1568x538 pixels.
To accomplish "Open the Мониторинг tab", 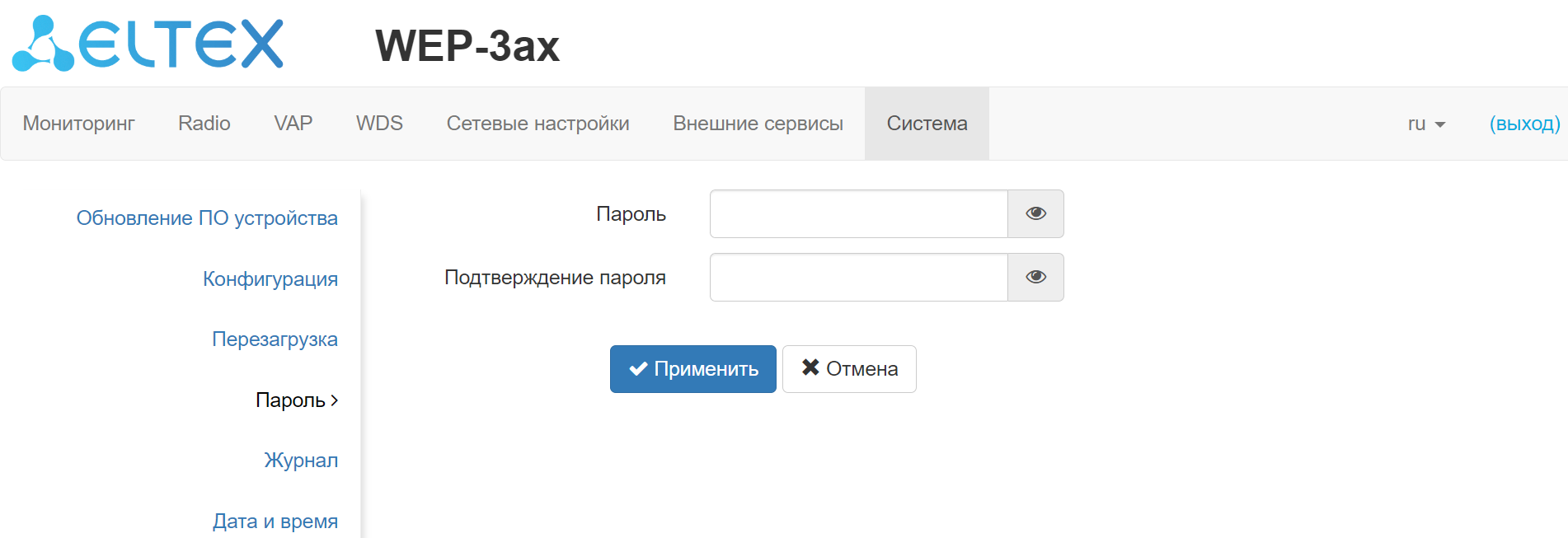I will click(x=78, y=124).
